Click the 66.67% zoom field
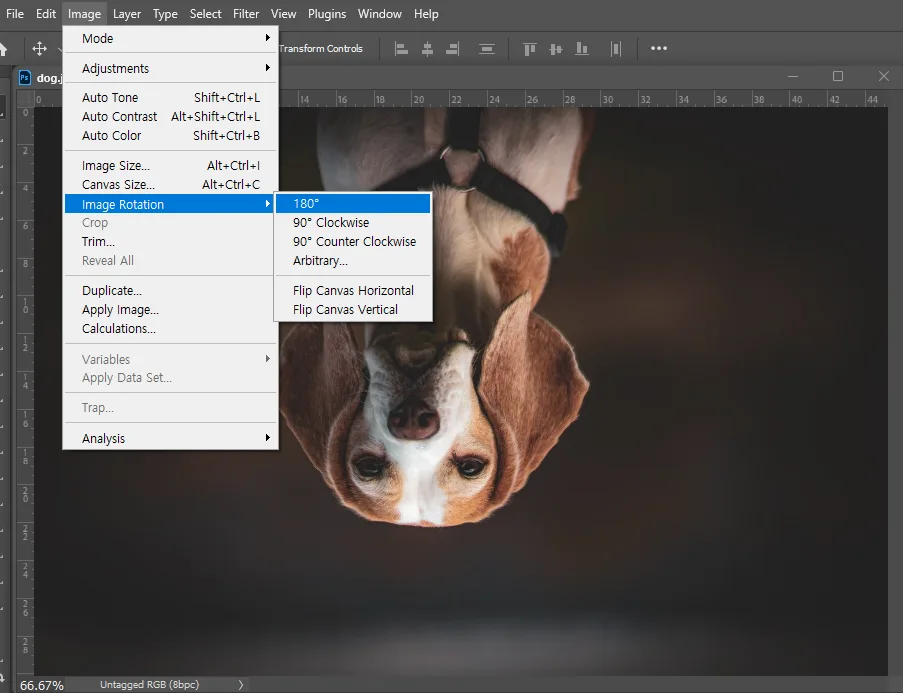The width and height of the screenshot is (903, 693). click(x=41, y=686)
